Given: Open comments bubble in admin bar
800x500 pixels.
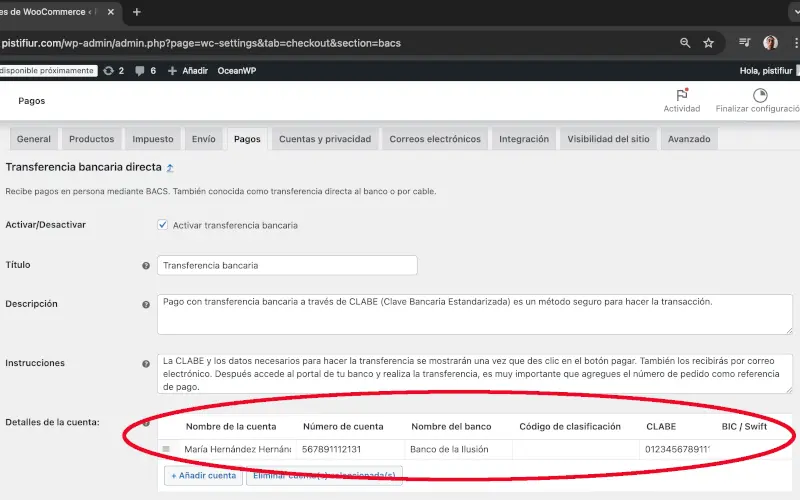Looking at the screenshot, I should point(140,71).
